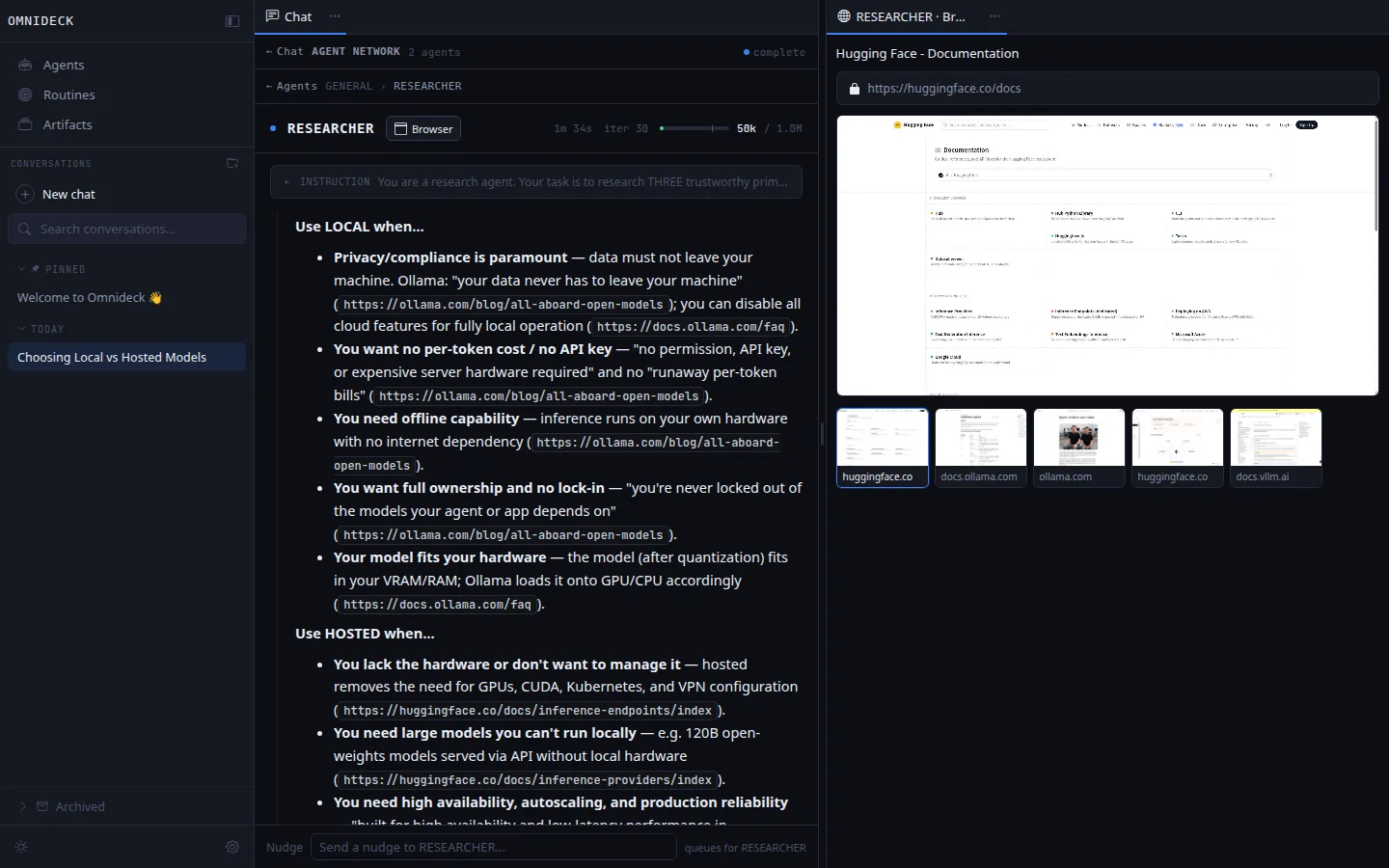
Task: Click the Use HOSTED when heading
Action: (365, 634)
